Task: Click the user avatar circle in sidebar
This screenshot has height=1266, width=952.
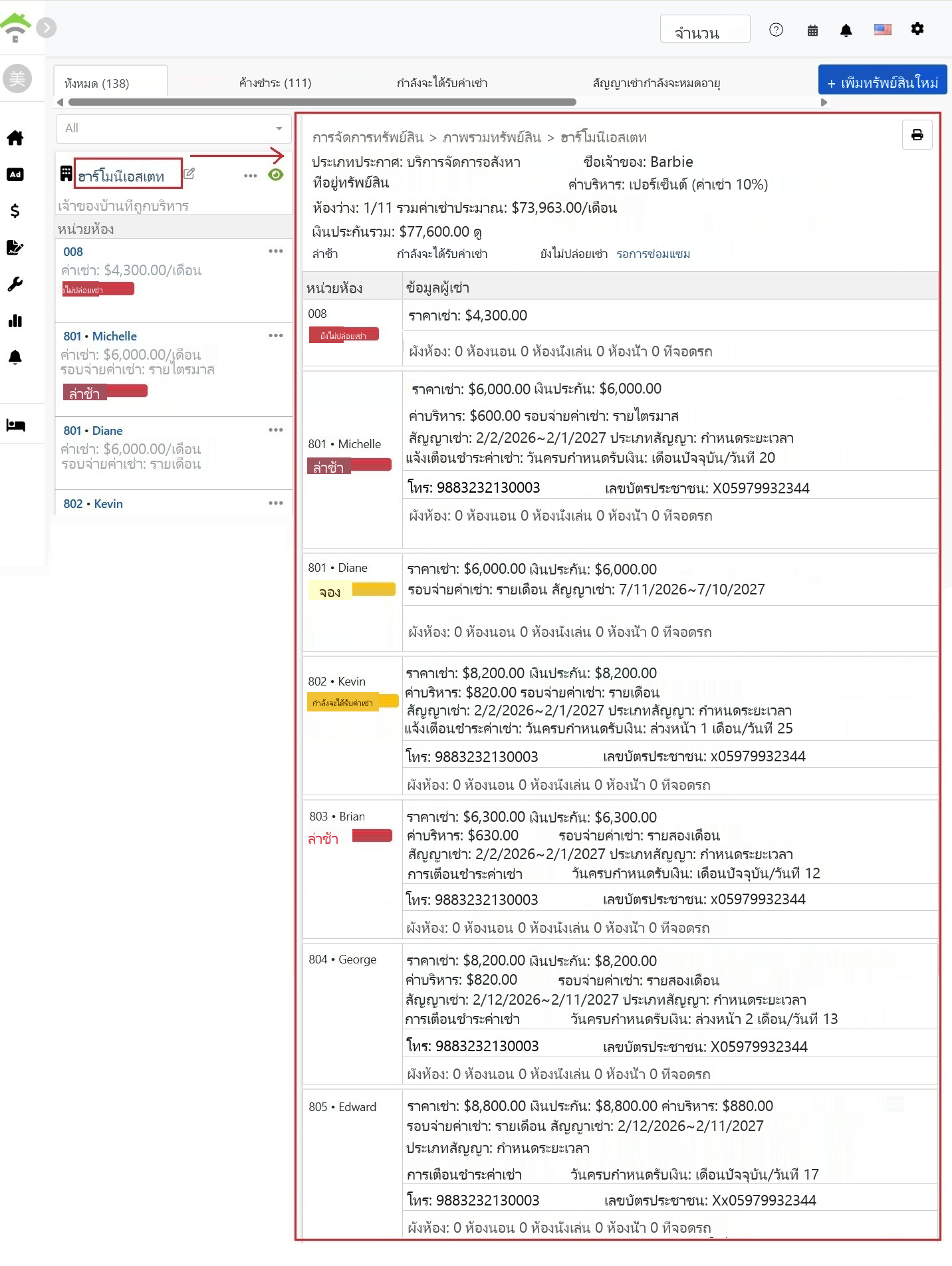Action: (17, 78)
